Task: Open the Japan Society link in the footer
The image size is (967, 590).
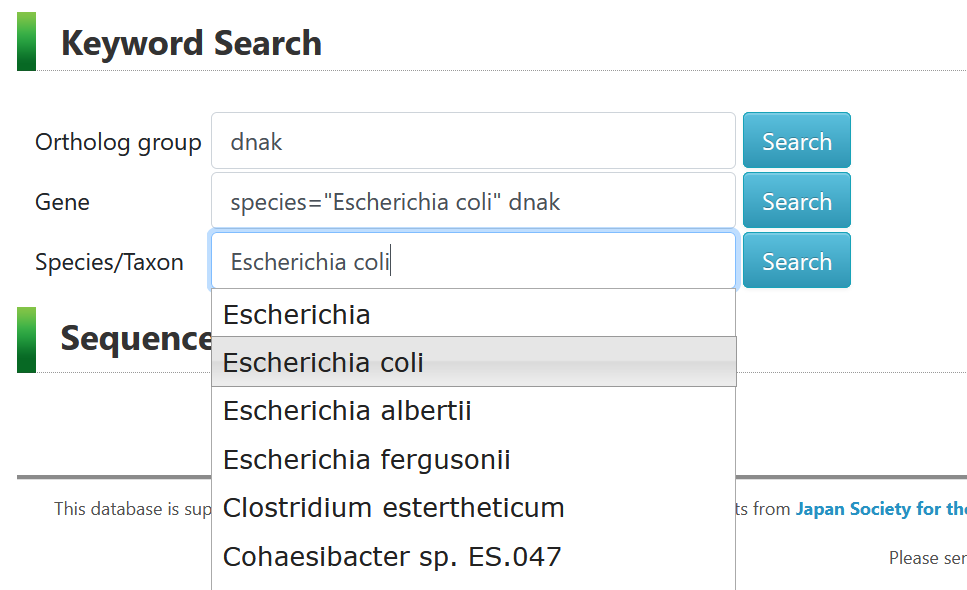Action: tap(880, 509)
